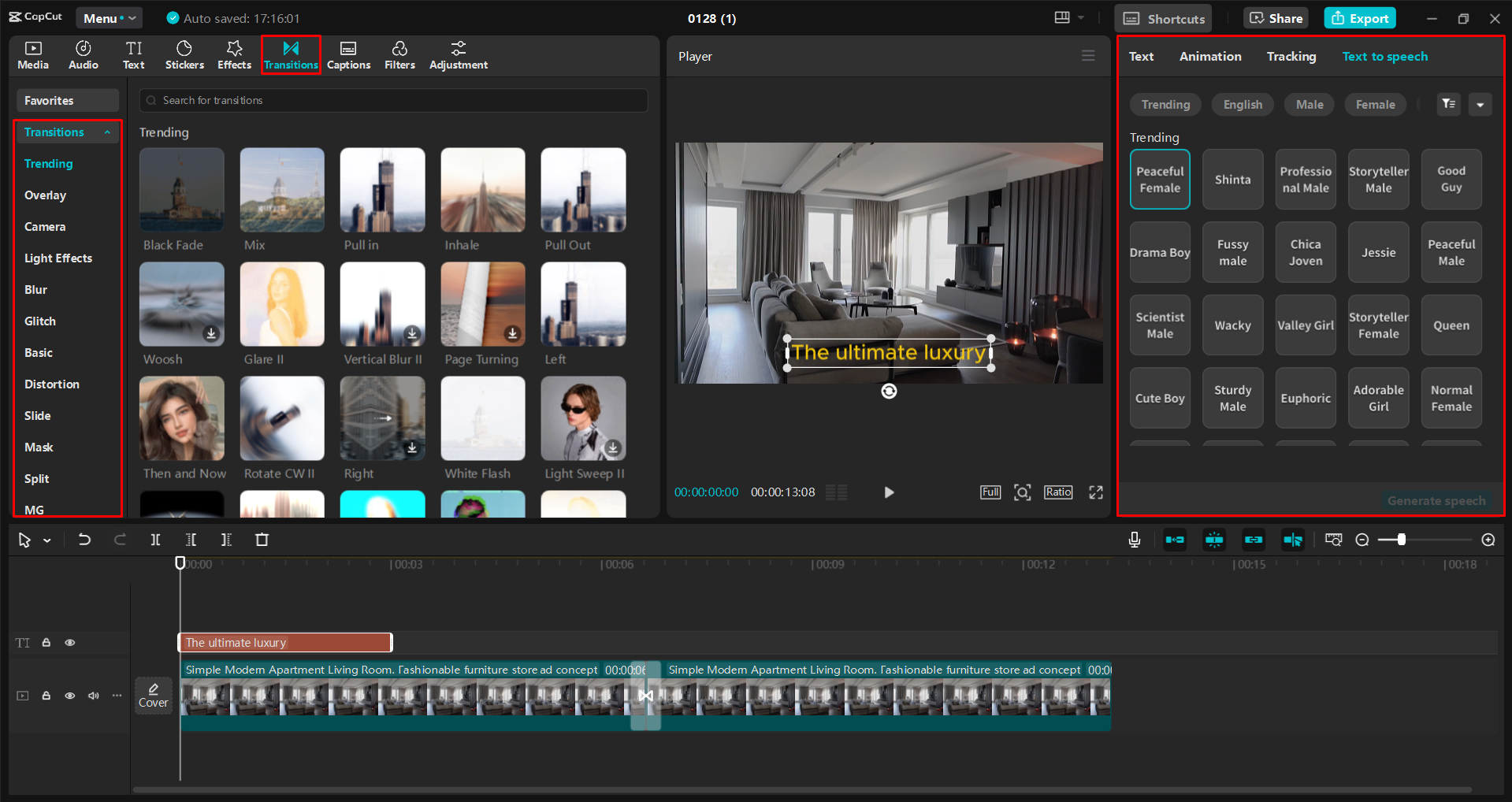Open the Text to speech tab
The width and height of the screenshot is (1512, 802).
coord(1384,56)
